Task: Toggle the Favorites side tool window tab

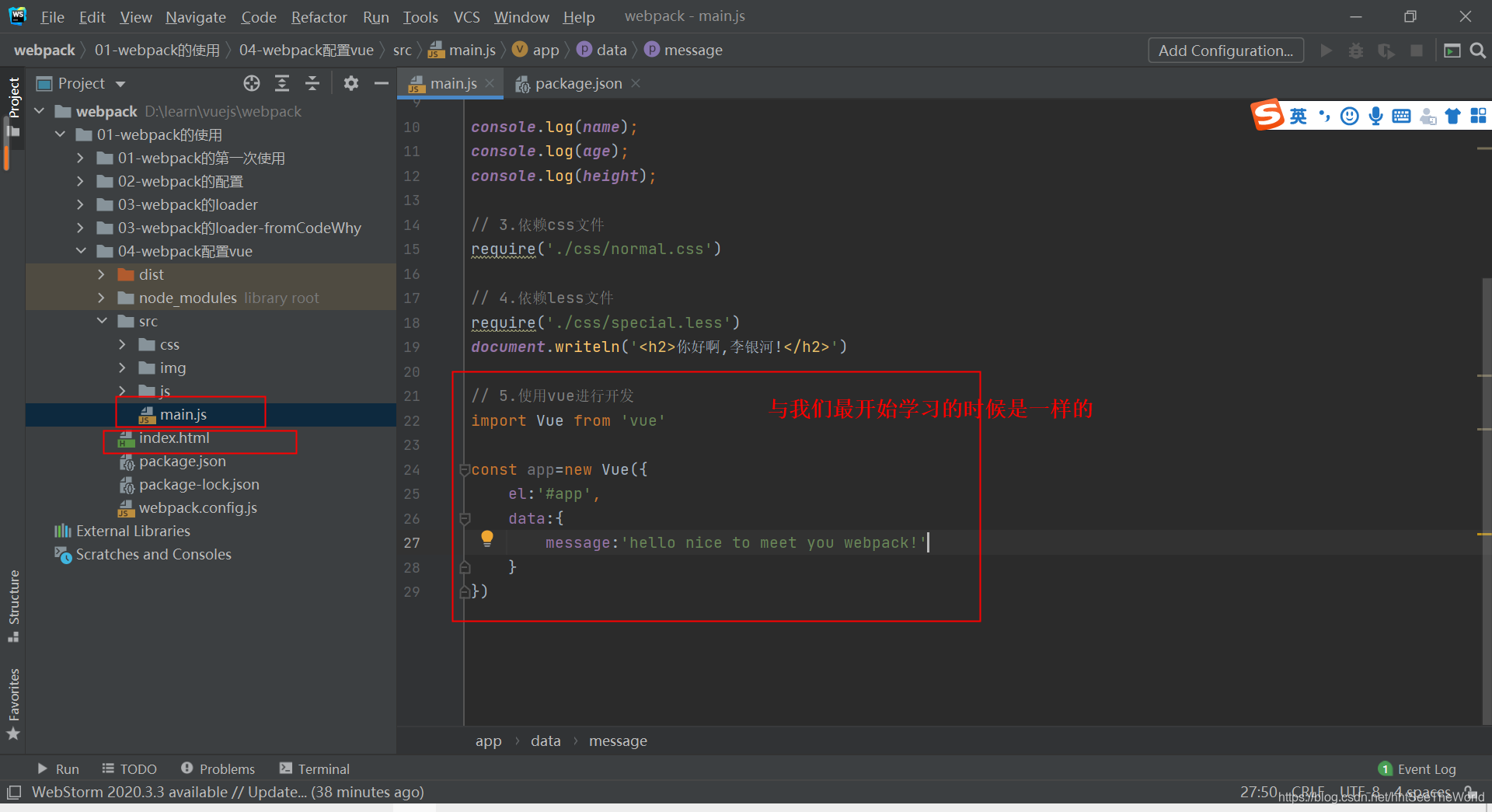Action: [x=13, y=704]
